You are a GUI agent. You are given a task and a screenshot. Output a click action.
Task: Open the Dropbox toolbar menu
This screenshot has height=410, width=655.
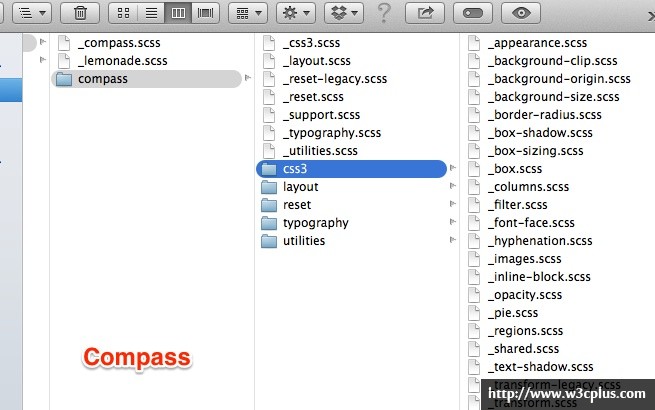tap(344, 13)
